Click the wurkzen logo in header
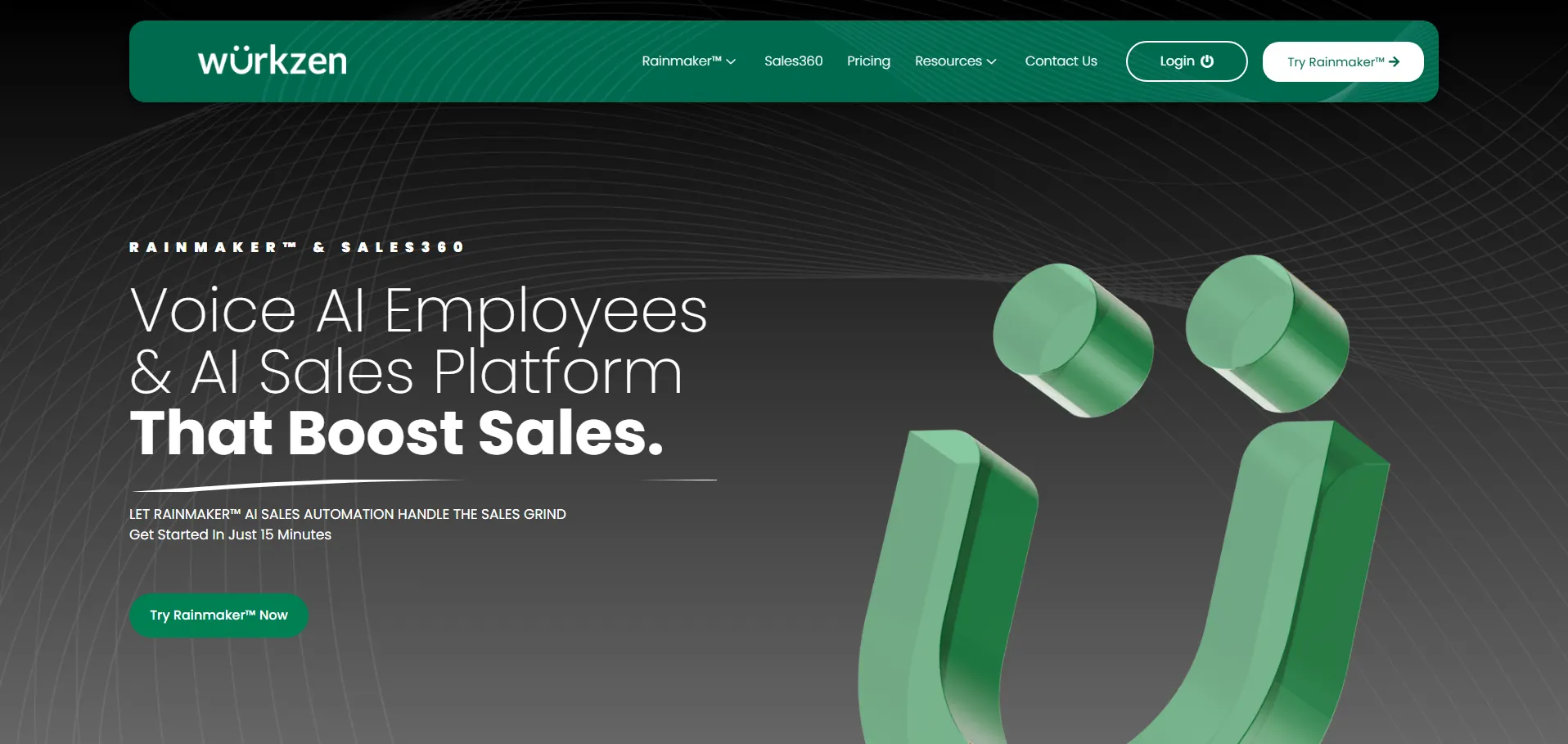The image size is (1568, 744). tap(273, 61)
